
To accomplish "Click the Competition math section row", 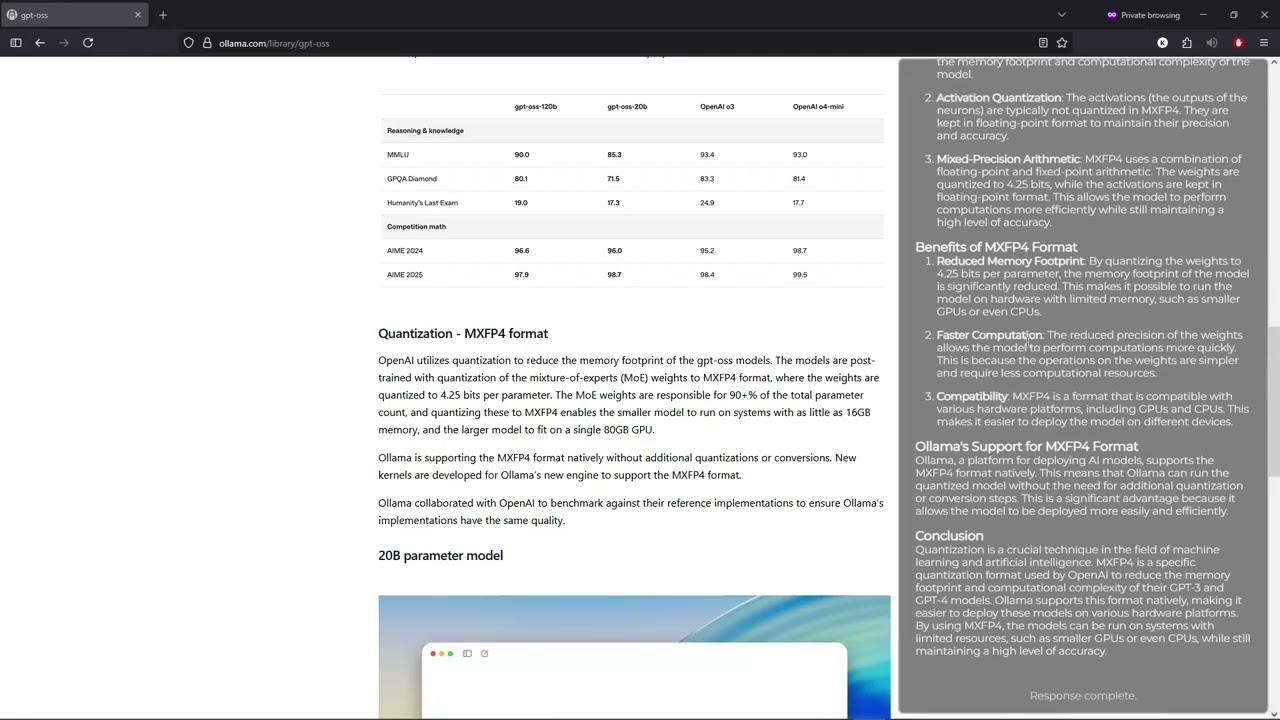I will tap(632, 227).
